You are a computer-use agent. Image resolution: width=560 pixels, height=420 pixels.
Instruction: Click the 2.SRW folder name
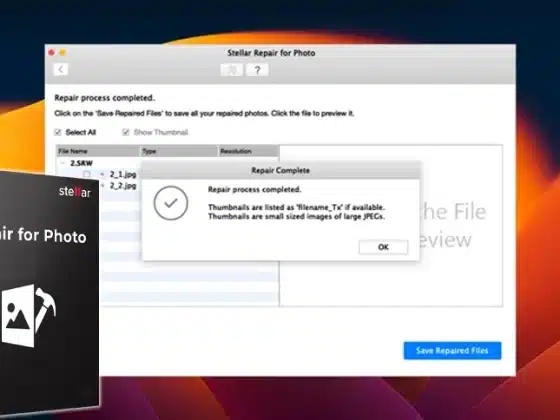coord(81,163)
